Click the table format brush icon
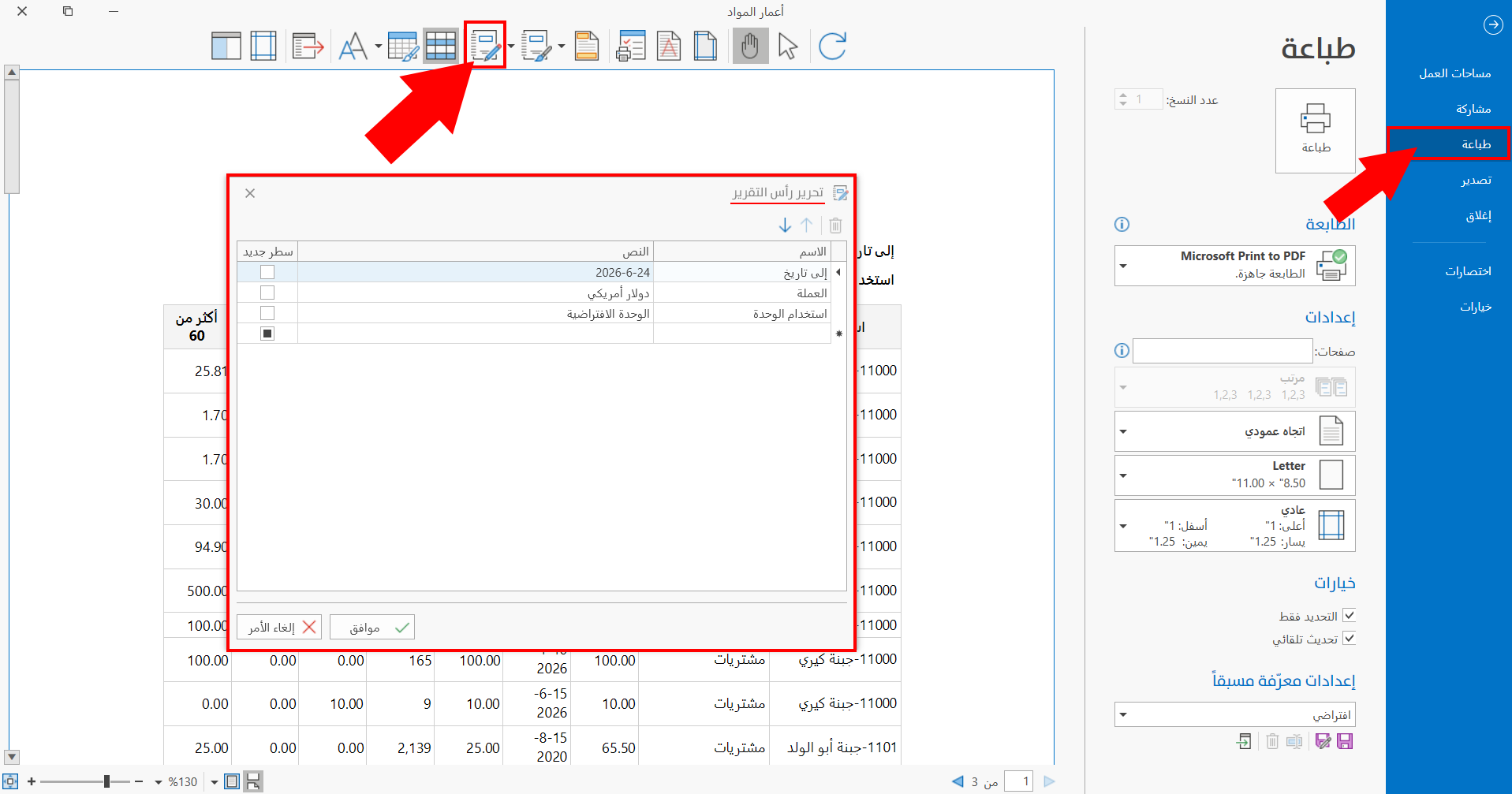 point(403,46)
